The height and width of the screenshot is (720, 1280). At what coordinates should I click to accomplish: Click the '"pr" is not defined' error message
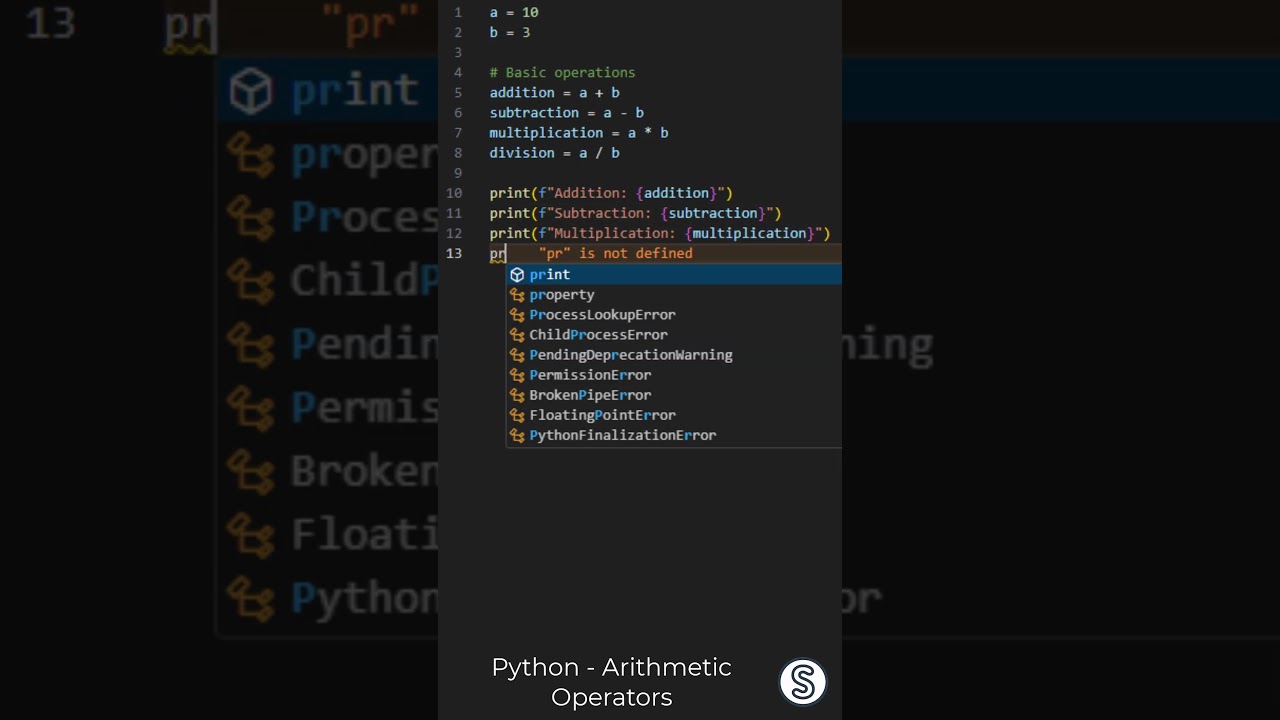[x=616, y=253]
